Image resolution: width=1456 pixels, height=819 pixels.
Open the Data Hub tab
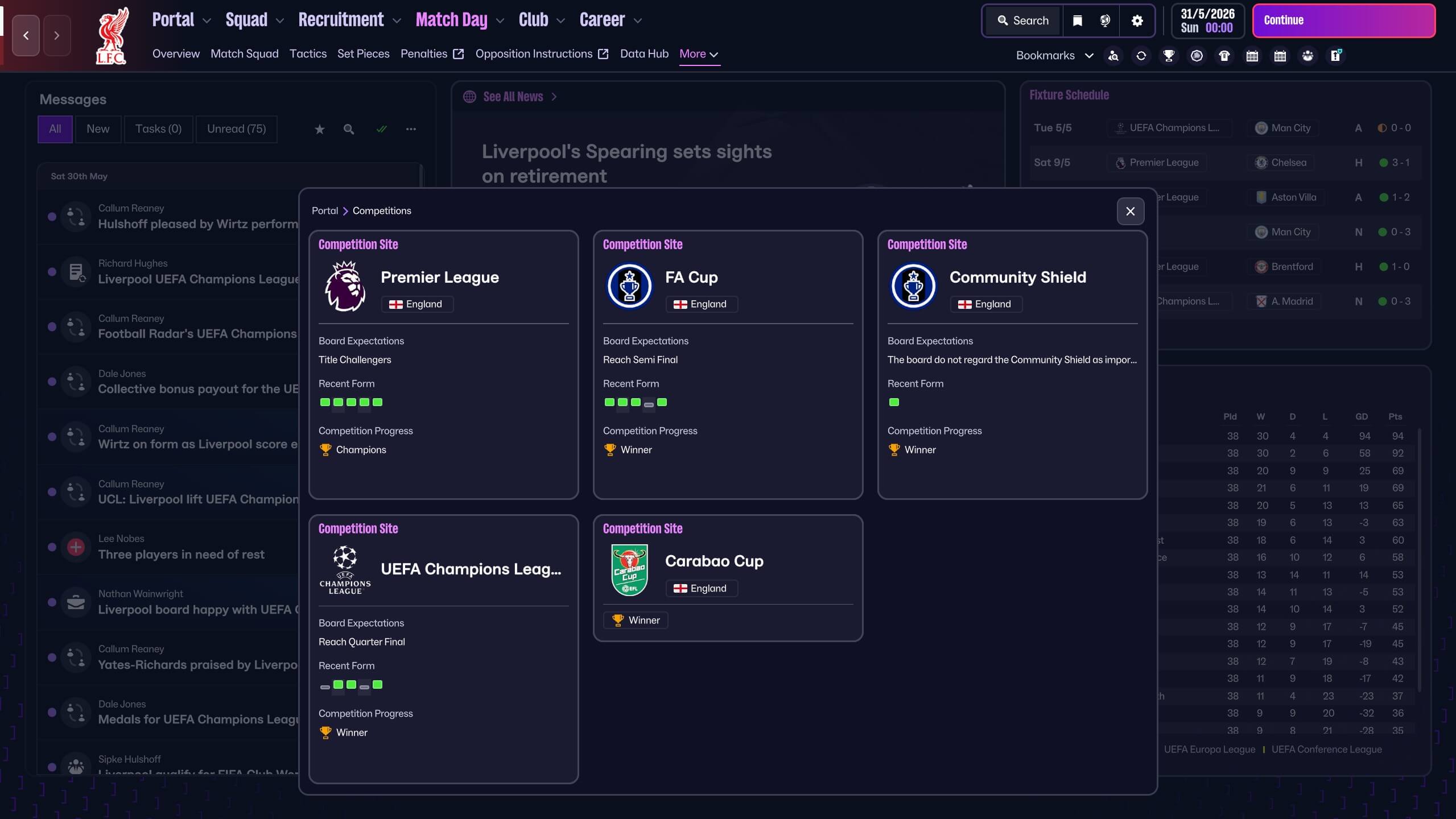click(x=644, y=54)
